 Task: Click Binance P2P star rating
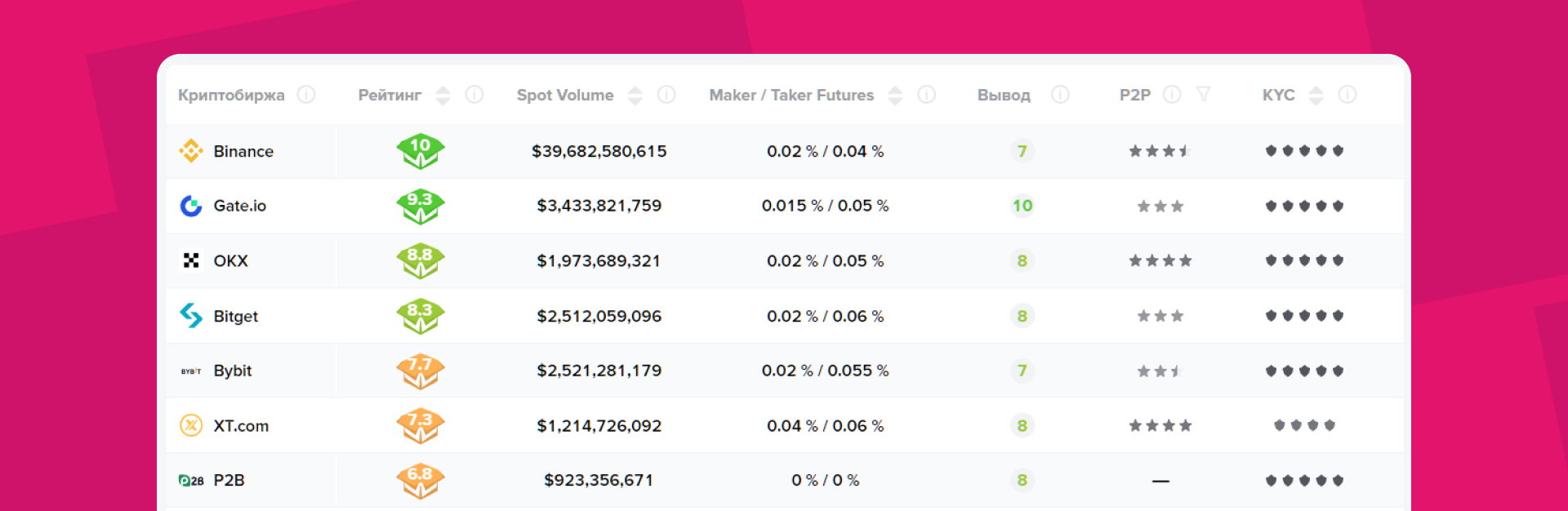(1160, 151)
